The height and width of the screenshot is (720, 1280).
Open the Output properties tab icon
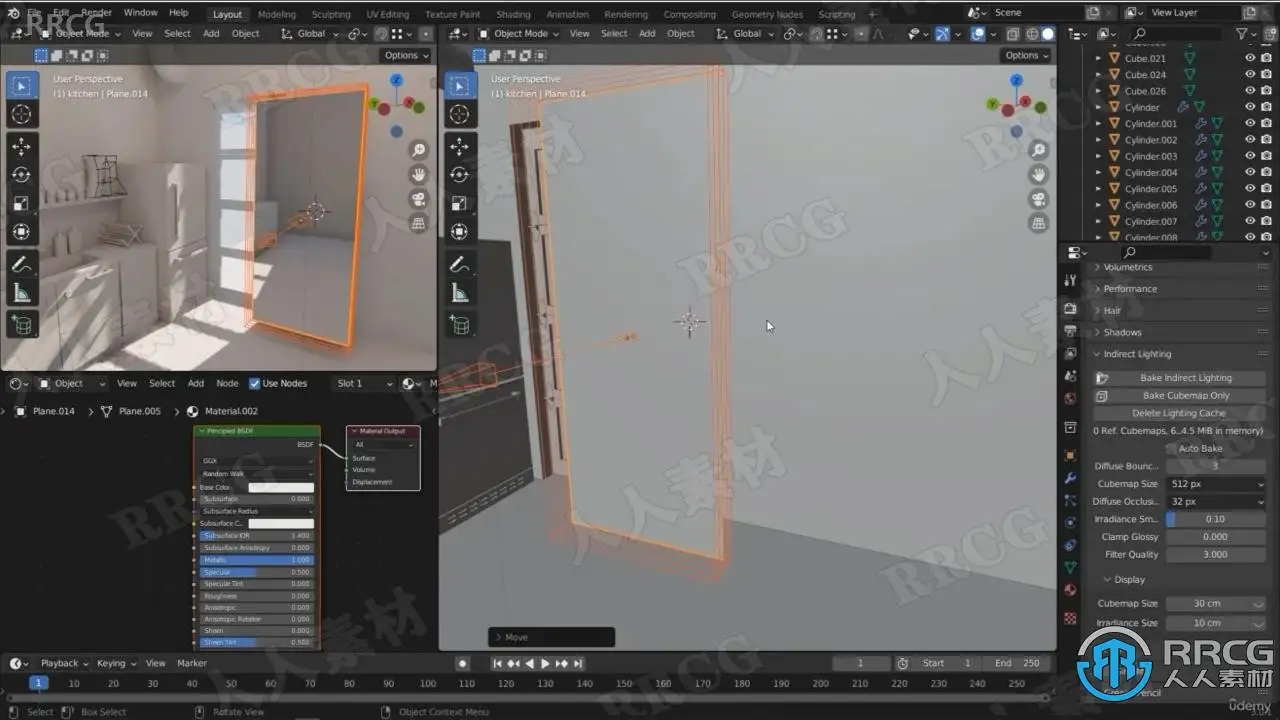1071,331
